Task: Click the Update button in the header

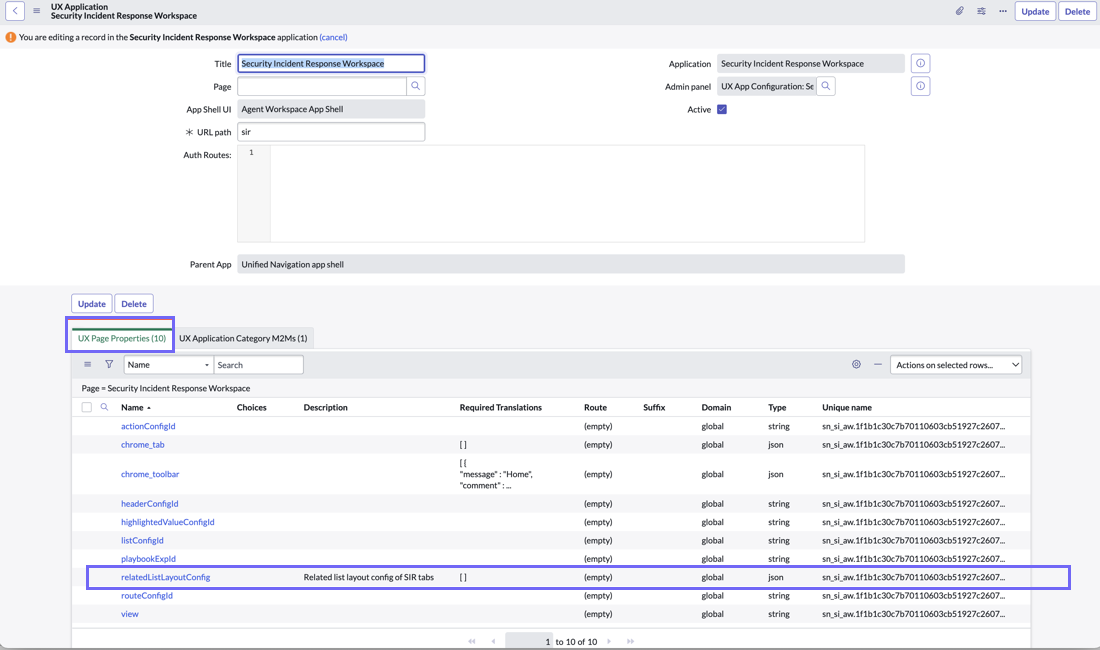Action: 1035,11
